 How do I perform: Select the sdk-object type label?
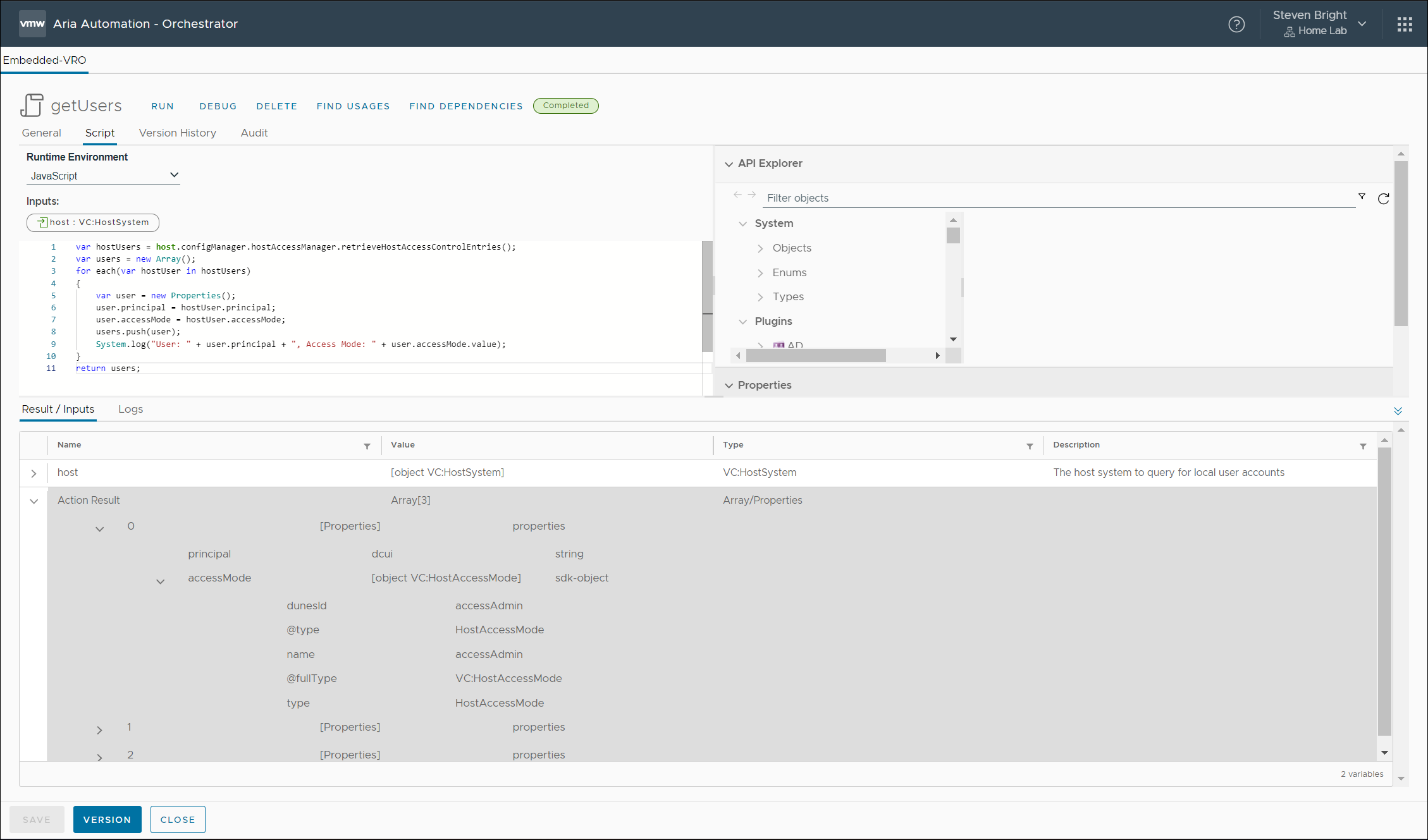[x=582, y=578]
